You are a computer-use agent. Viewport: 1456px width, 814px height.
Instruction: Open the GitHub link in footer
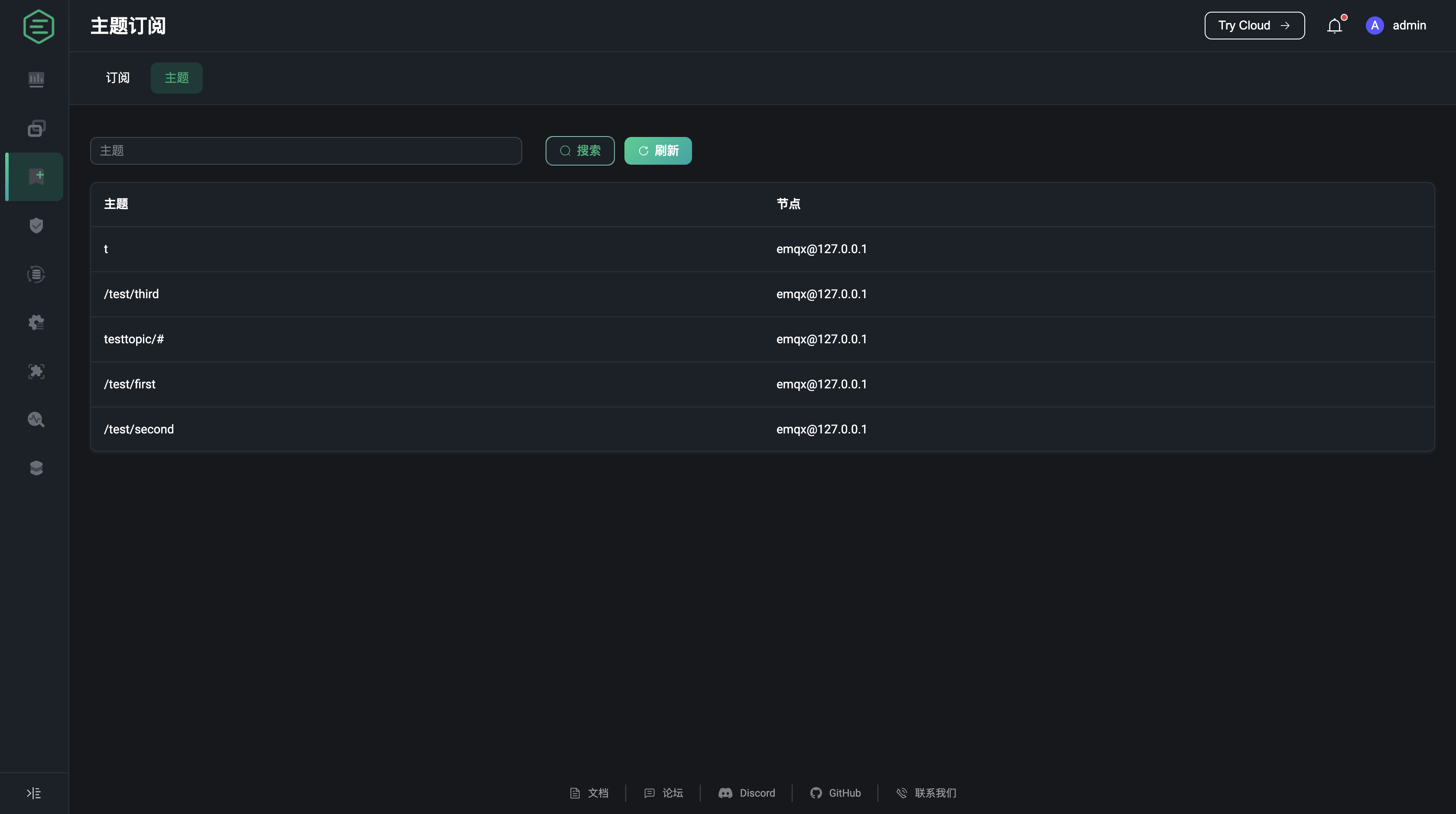click(836, 792)
